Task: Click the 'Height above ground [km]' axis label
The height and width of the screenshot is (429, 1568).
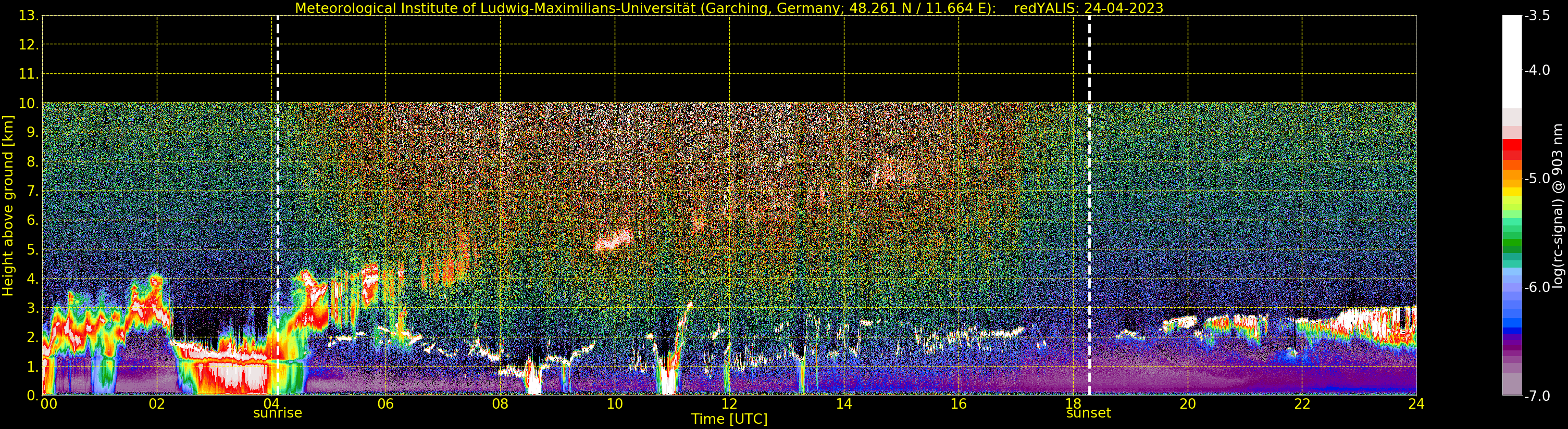Action: point(8,206)
